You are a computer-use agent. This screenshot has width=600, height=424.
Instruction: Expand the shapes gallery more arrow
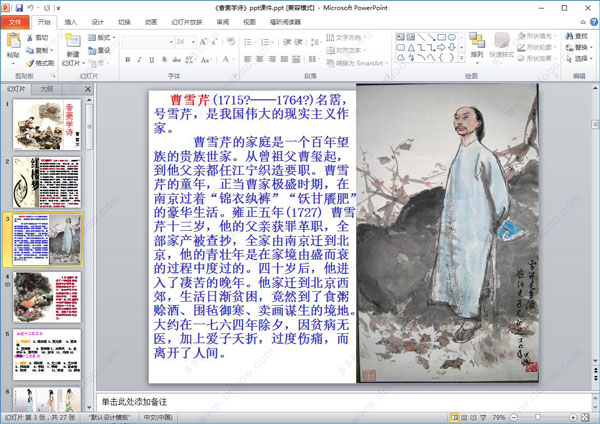click(x=462, y=58)
